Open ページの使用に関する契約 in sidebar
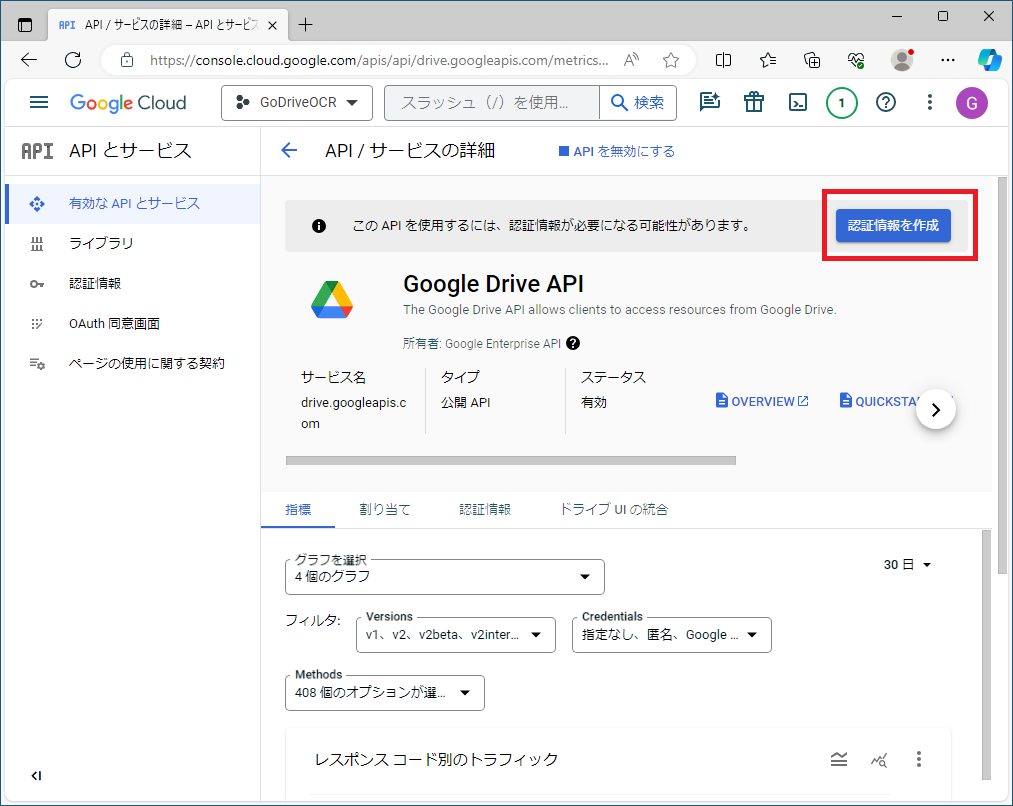The width and height of the screenshot is (1013, 806). click(133, 364)
